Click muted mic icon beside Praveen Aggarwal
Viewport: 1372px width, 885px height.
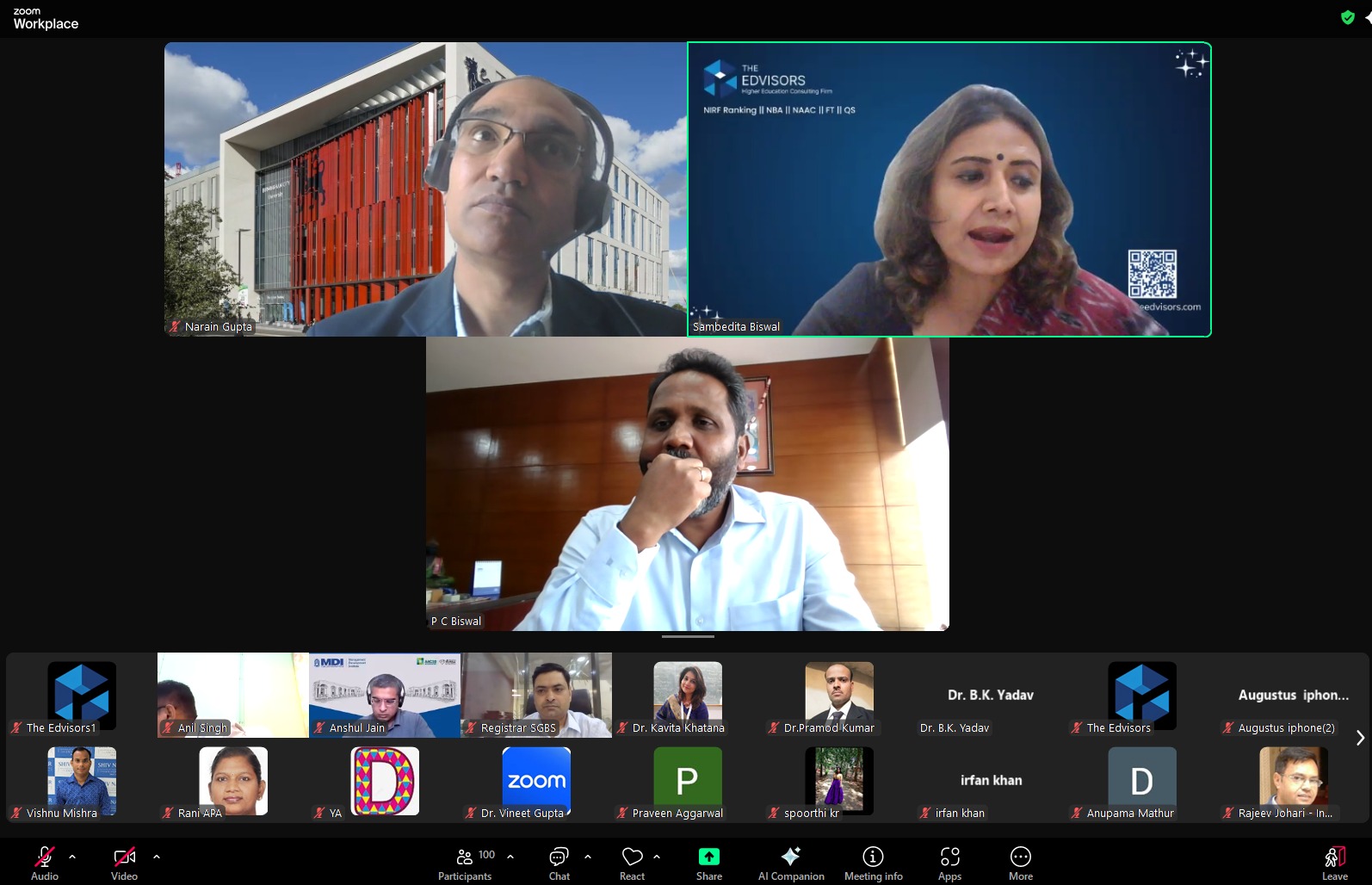pos(622,813)
